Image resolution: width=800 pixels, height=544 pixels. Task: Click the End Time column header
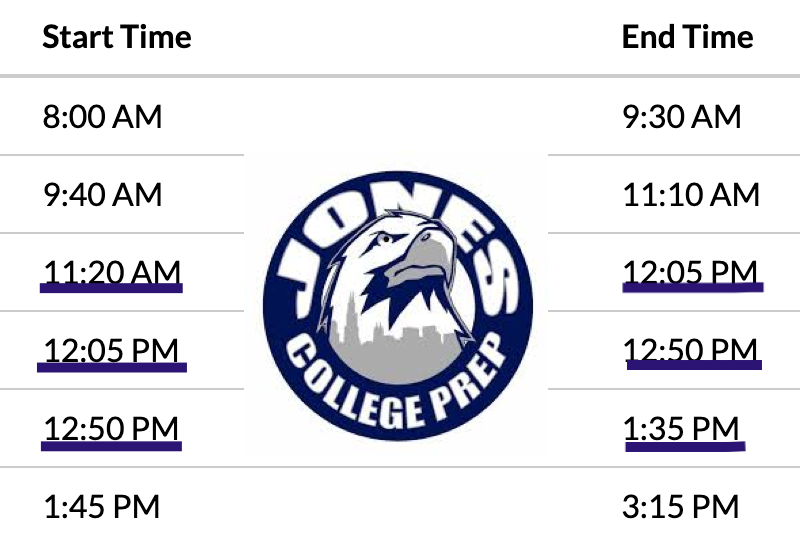[687, 38]
